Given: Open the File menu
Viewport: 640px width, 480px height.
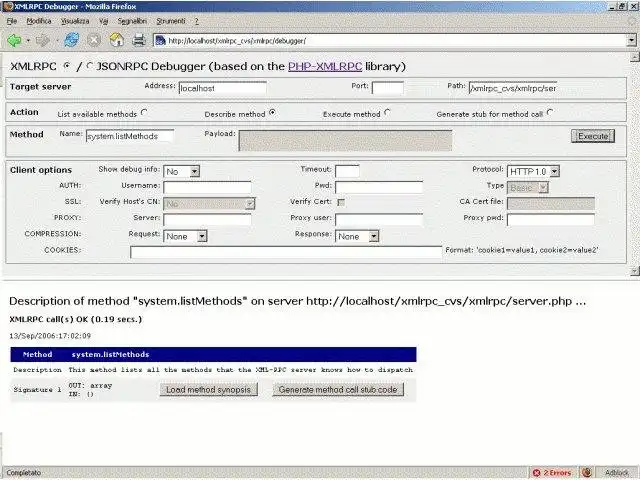Looking at the screenshot, I should tap(12, 21).
